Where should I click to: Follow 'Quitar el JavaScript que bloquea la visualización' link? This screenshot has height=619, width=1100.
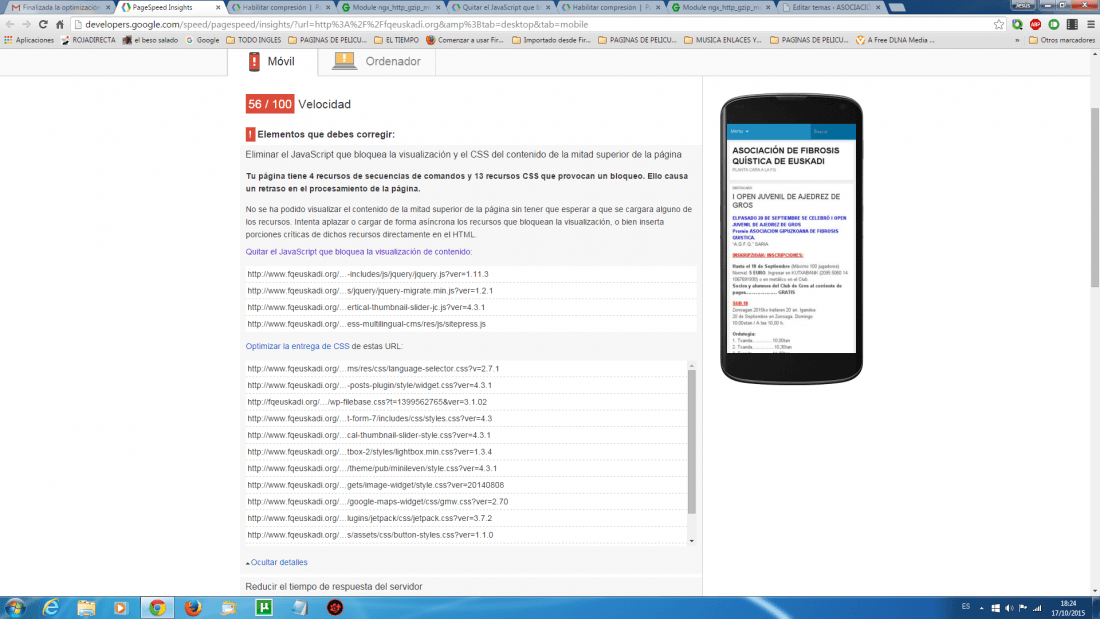358,252
